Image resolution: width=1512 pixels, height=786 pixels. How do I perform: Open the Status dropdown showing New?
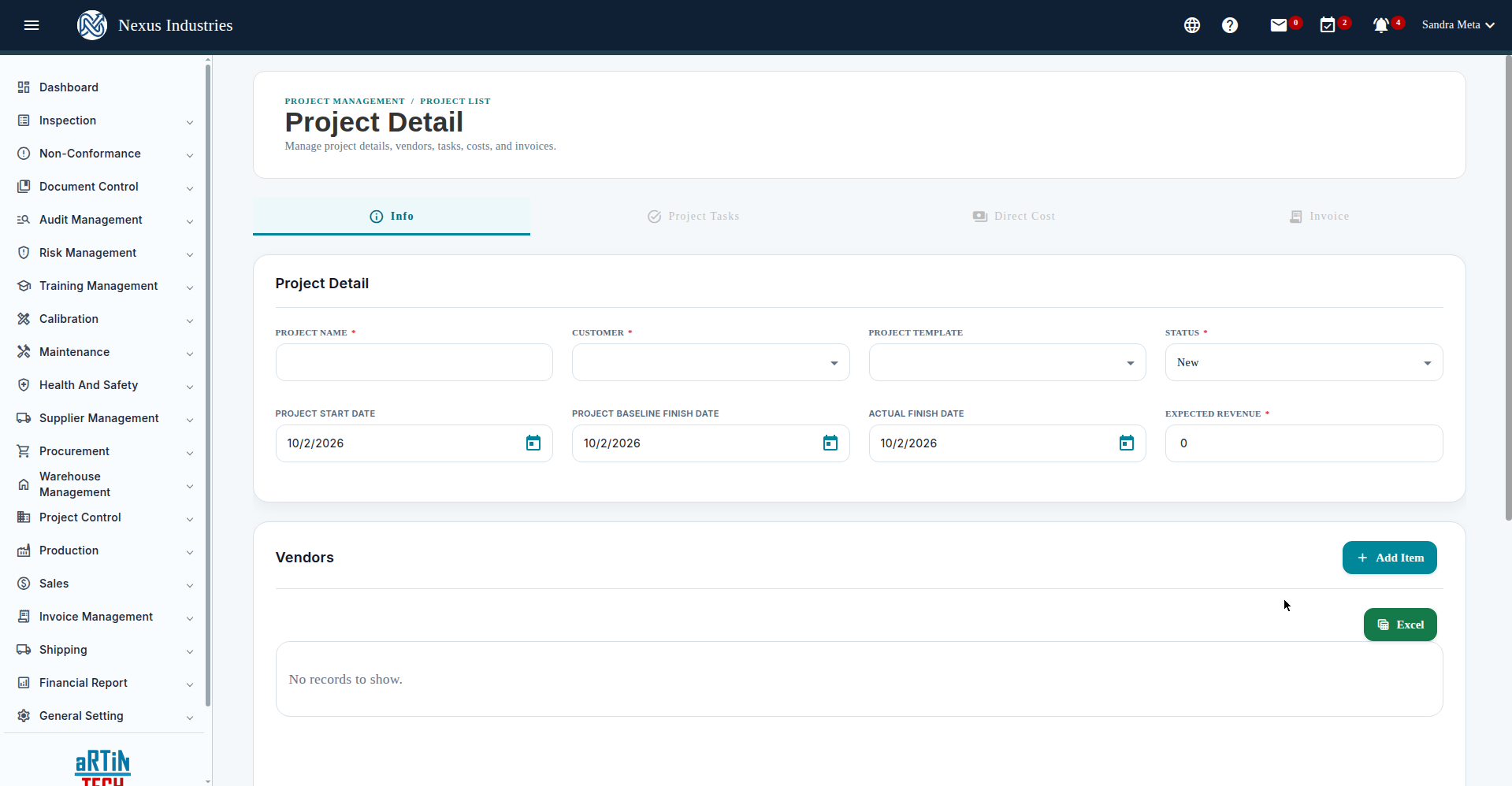pyautogui.click(x=1304, y=362)
